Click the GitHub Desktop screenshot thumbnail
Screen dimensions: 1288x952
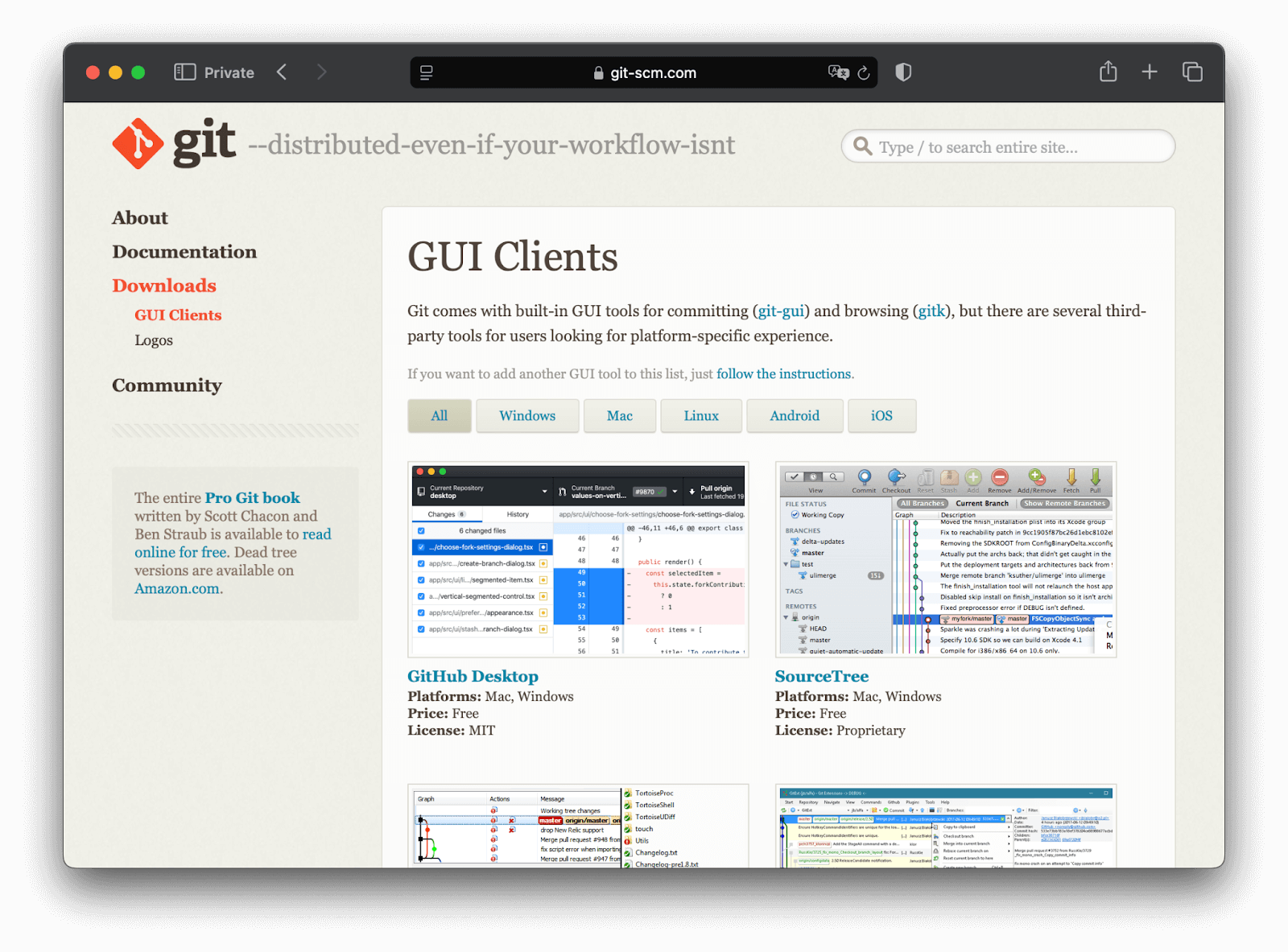pos(578,560)
